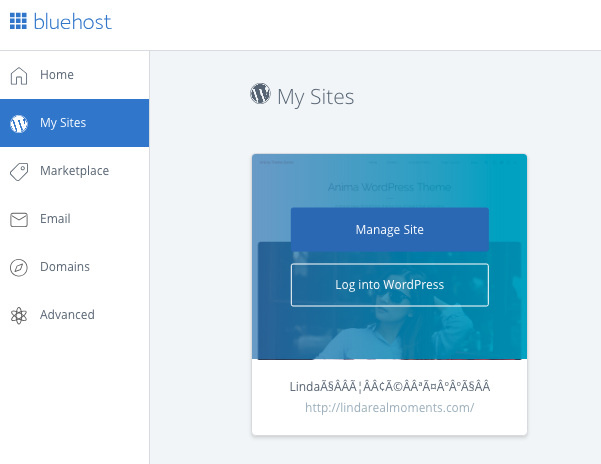Click the Home house icon
The width and height of the screenshot is (601, 464).
[x=19, y=75]
